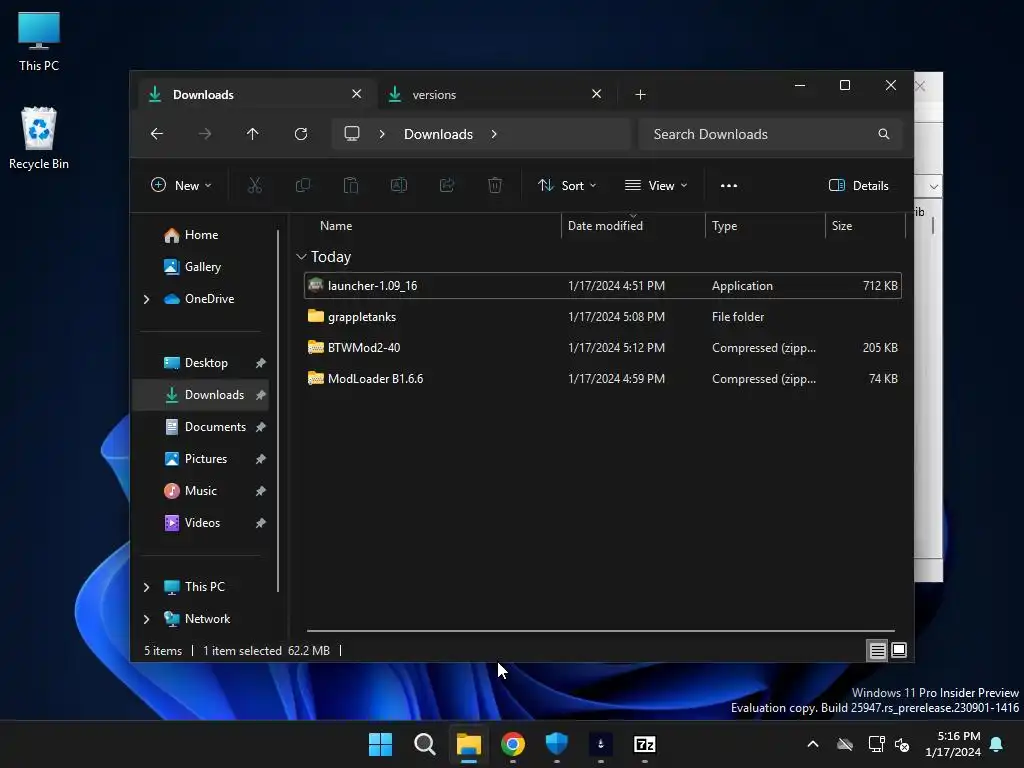
Task: Open Home in navigation pane
Action: pos(201,235)
